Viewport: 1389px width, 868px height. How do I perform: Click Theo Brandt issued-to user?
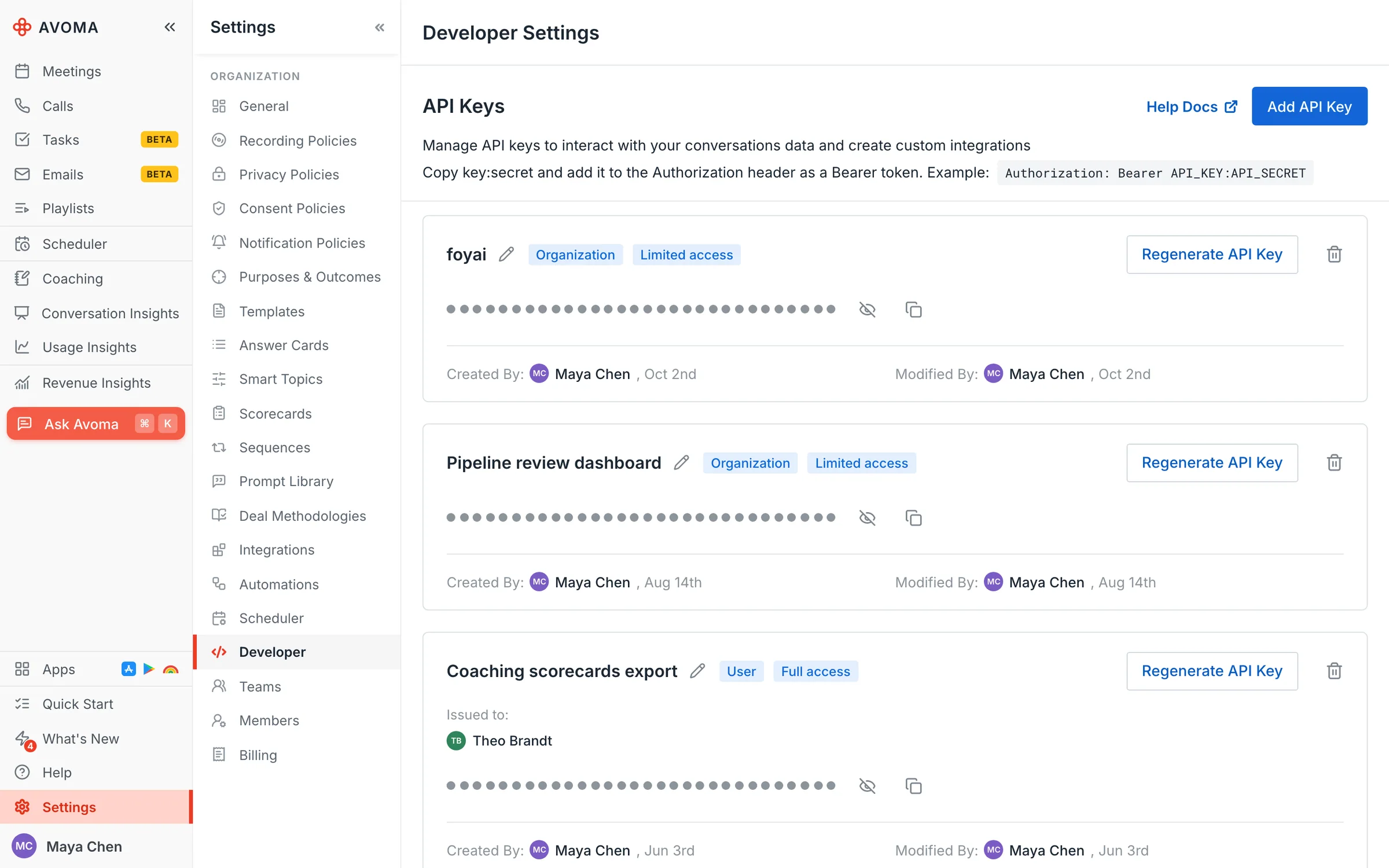click(x=499, y=741)
